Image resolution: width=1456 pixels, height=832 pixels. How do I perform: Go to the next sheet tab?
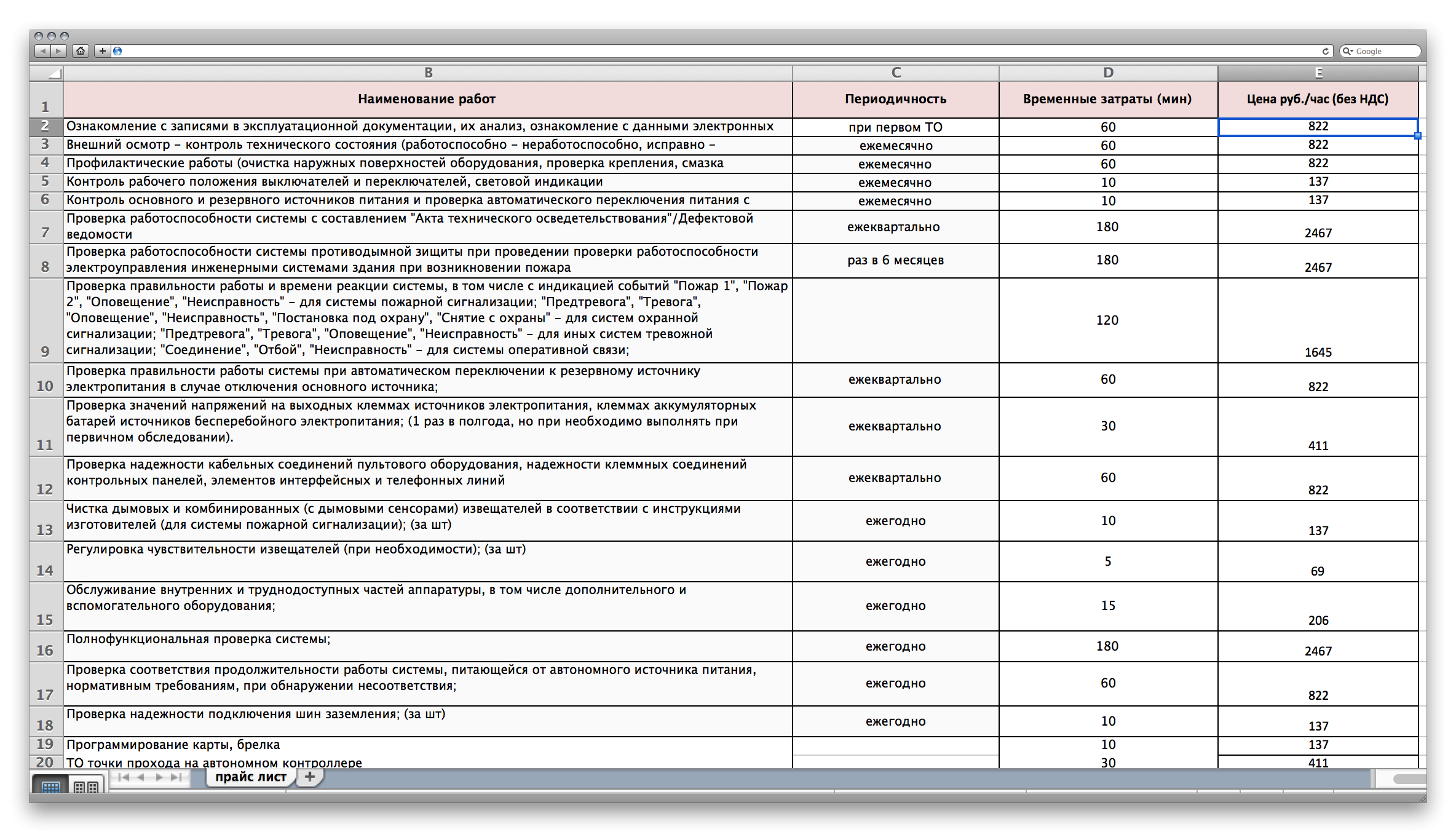159,777
